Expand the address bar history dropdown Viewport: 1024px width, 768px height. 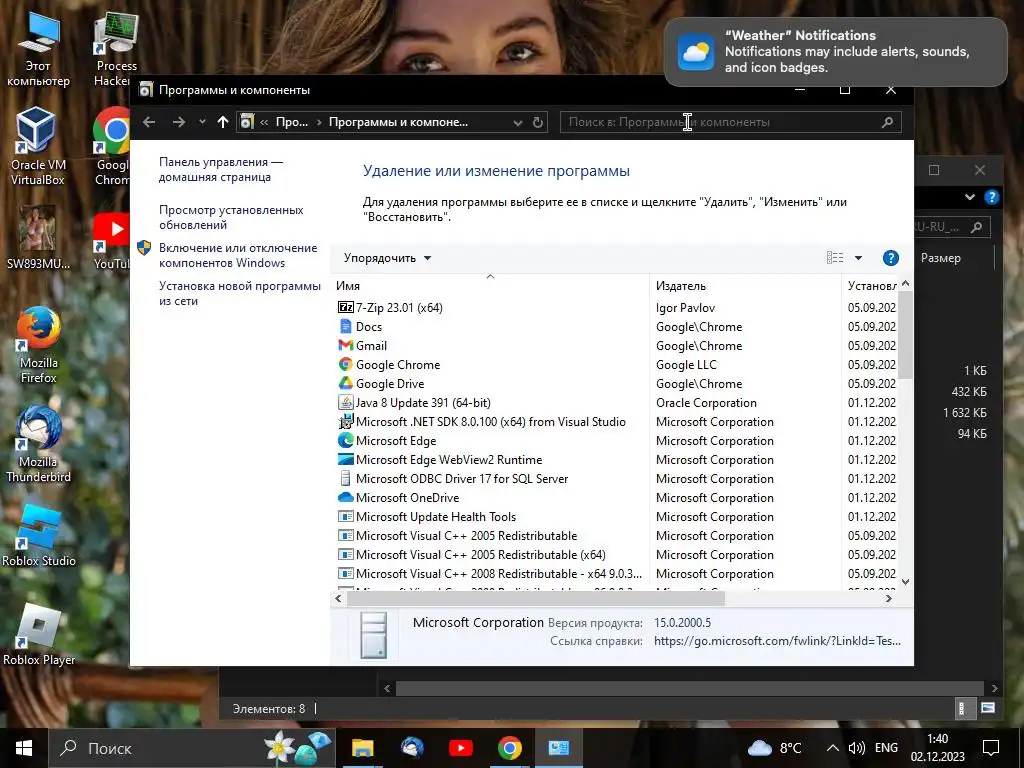point(517,122)
